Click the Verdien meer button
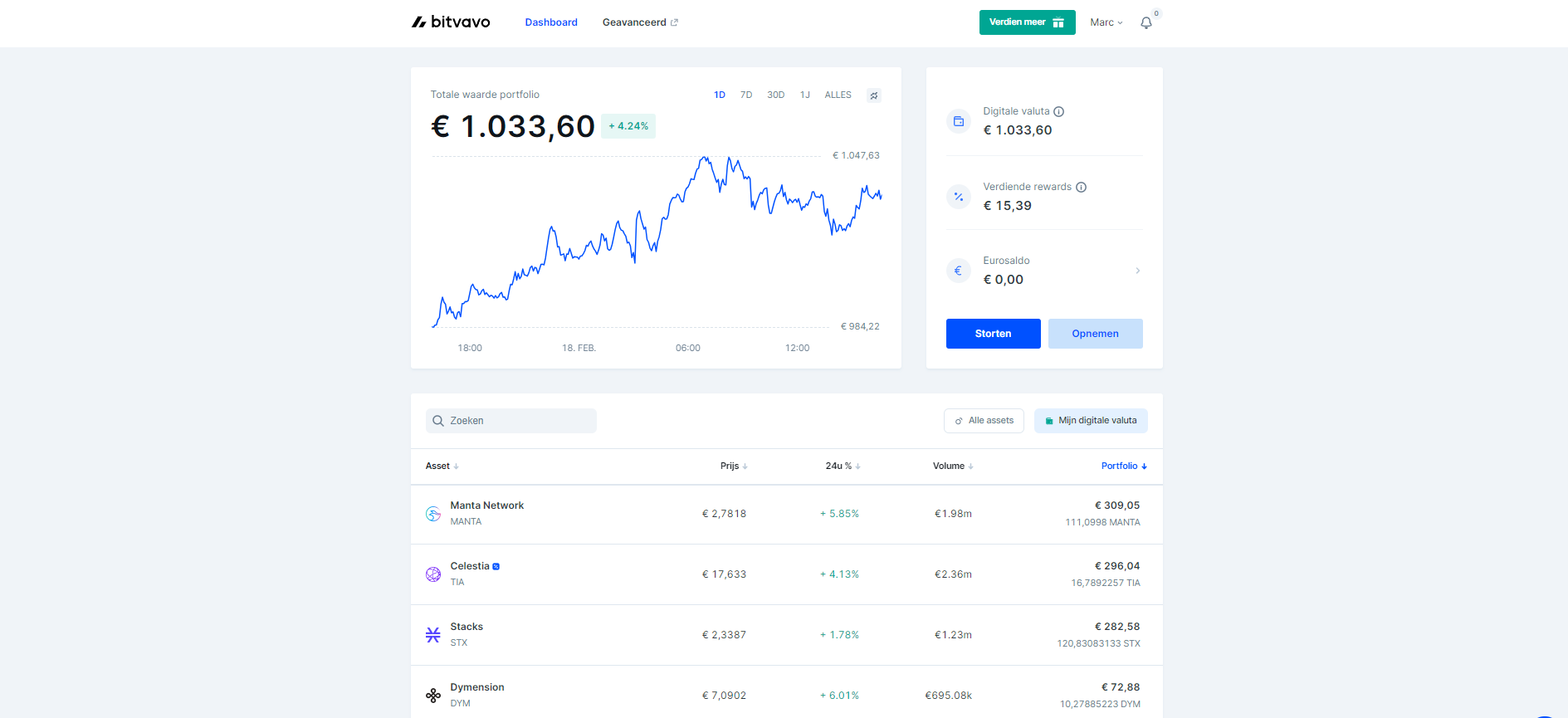Screen dimensions: 1568x718 point(1027,22)
